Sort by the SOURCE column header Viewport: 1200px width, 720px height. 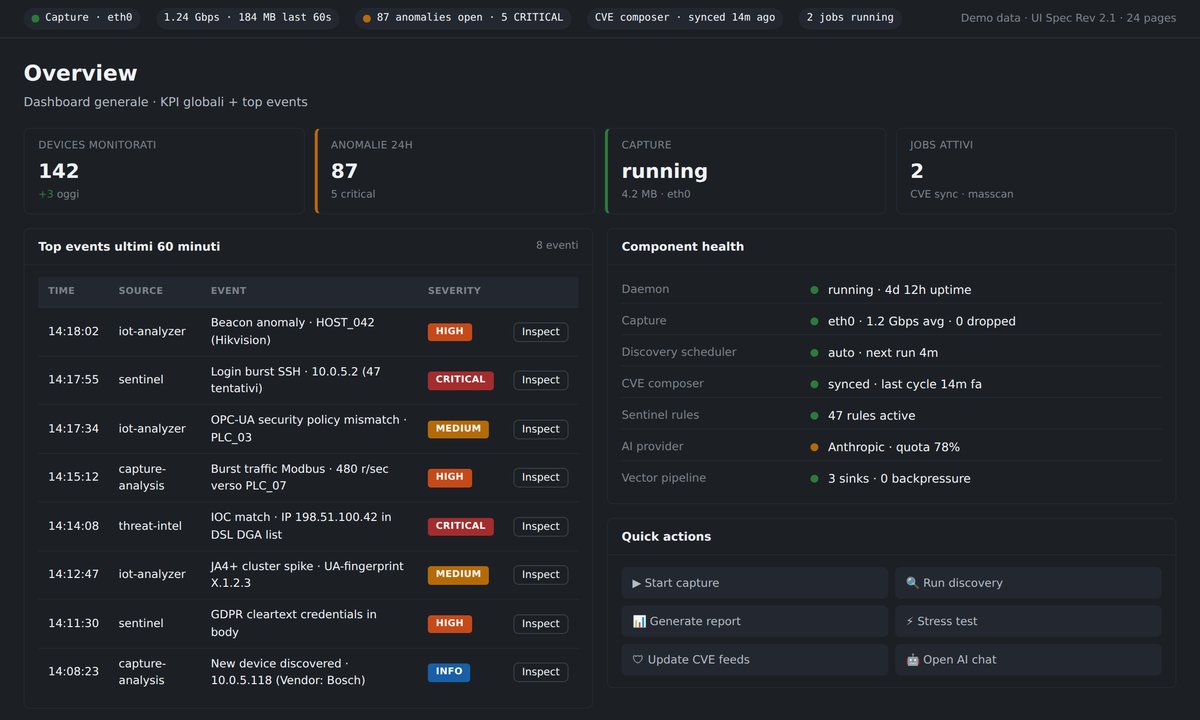pyautogui.click(x=141, y=291)
